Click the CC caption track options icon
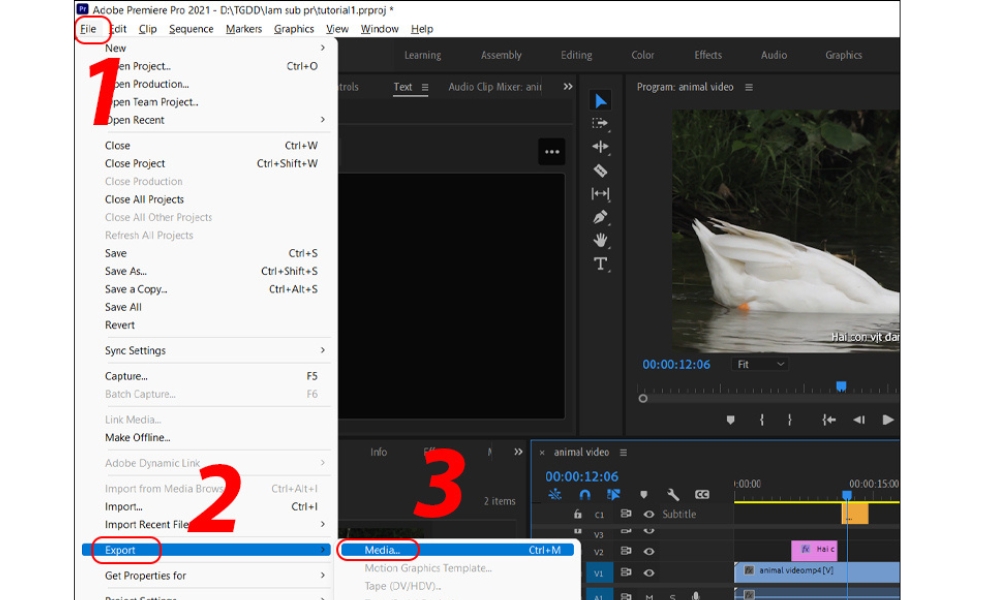This screenshot has width=1000, height=600. (x=702, y=494)
